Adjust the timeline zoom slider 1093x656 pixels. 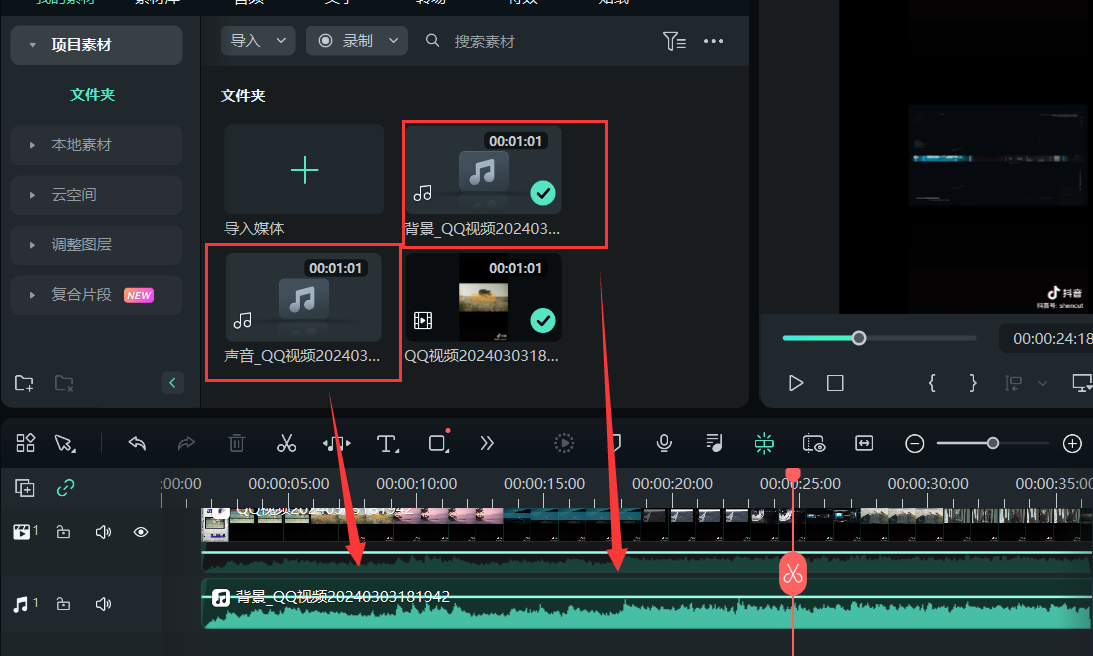992,443
